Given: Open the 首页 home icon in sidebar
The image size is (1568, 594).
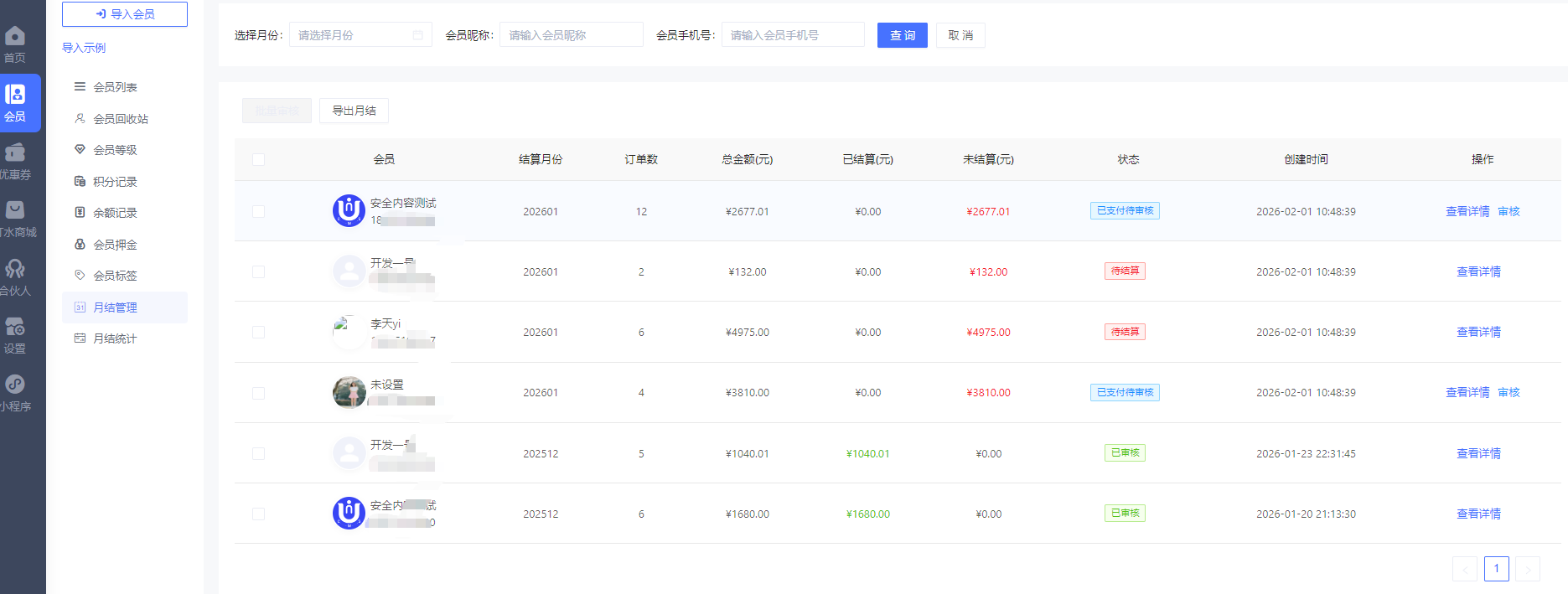Looking at the screenshot, I should click(x=15, y=36).
